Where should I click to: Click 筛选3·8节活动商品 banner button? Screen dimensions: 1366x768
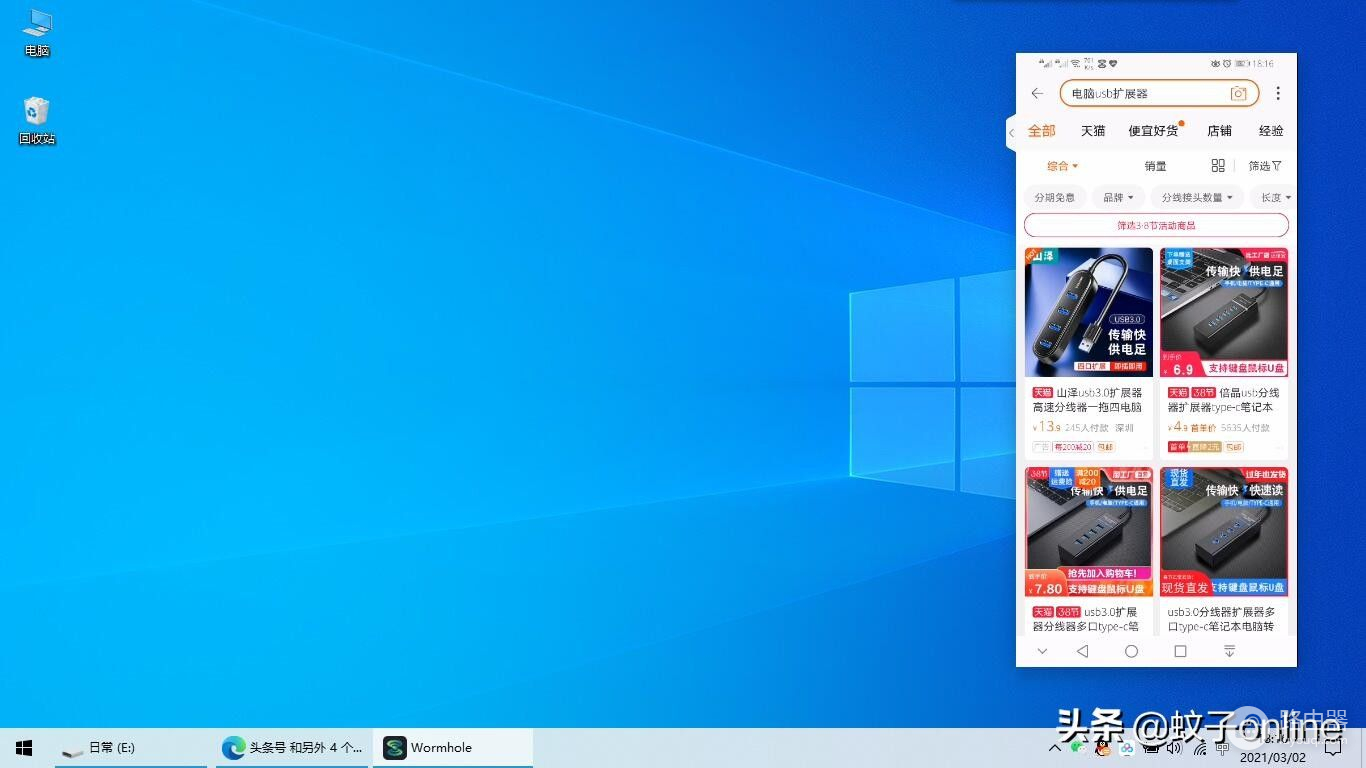1156,225
